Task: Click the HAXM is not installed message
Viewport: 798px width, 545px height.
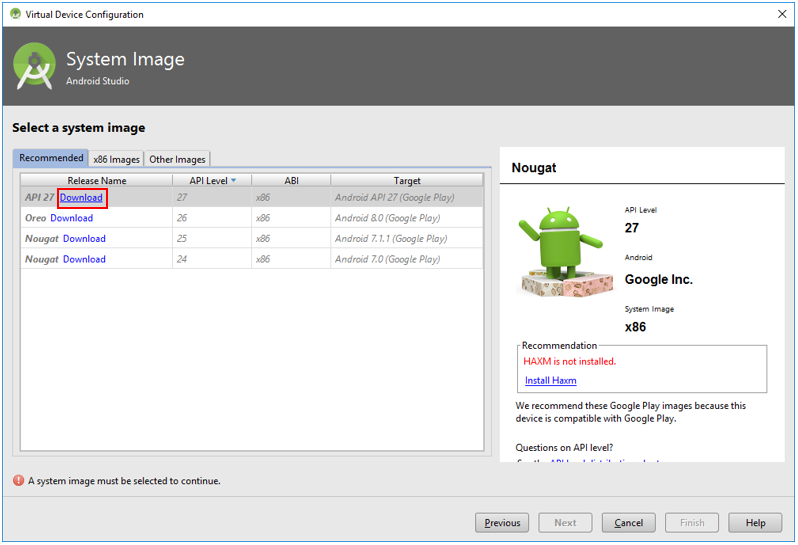Action: pos(569,361)
